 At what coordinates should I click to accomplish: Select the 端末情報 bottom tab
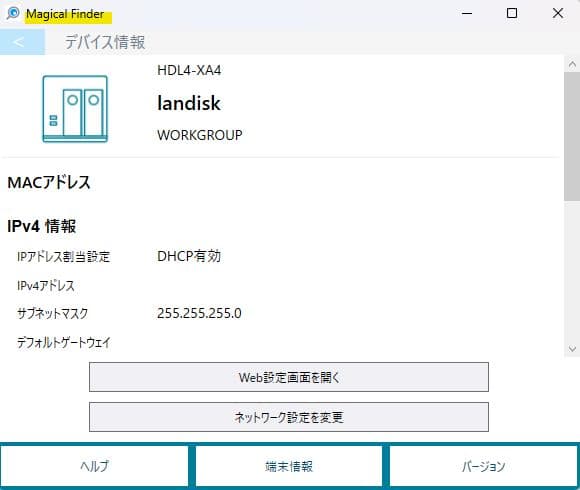289,466
